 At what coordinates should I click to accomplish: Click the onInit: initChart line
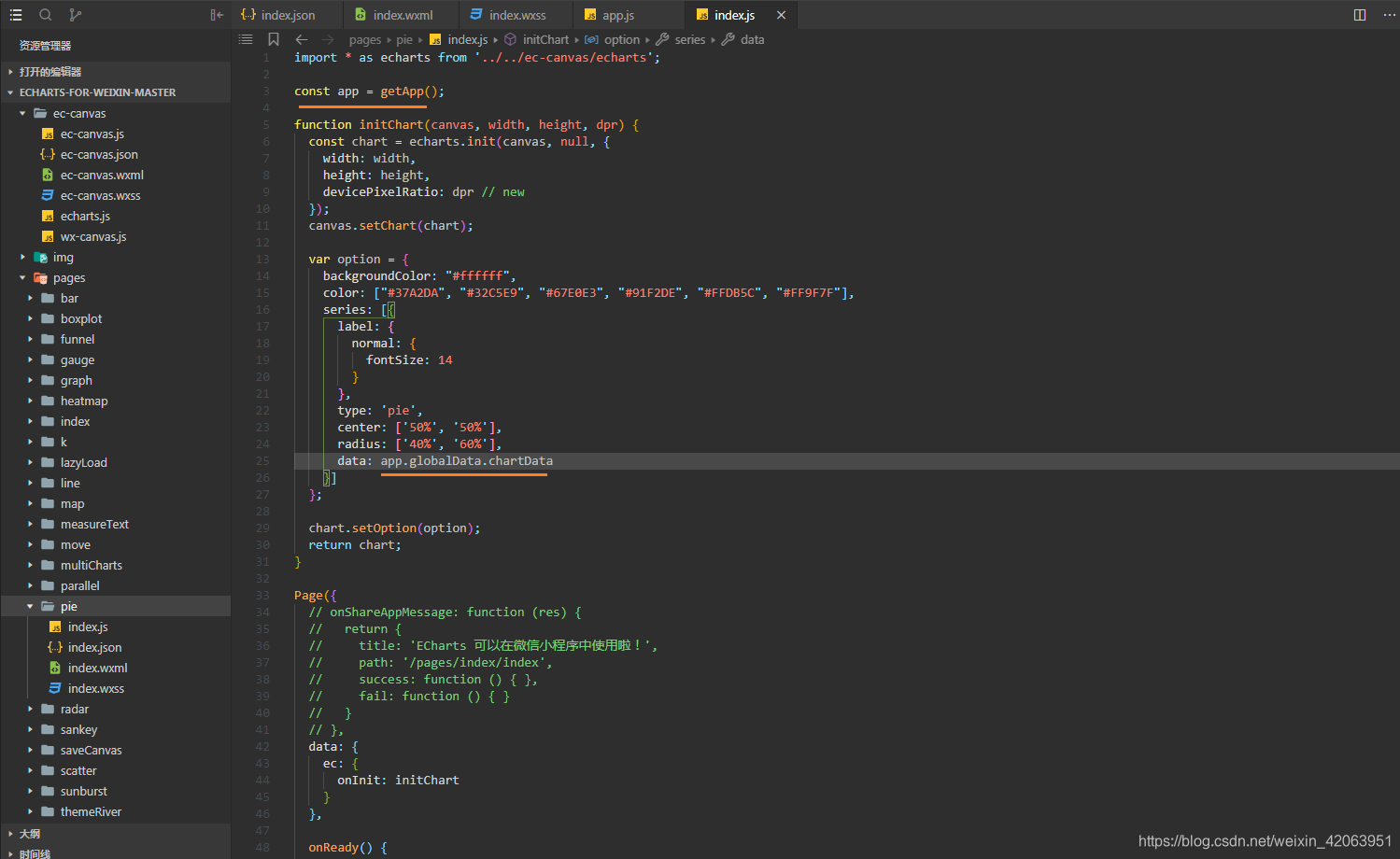pos(398,780)
